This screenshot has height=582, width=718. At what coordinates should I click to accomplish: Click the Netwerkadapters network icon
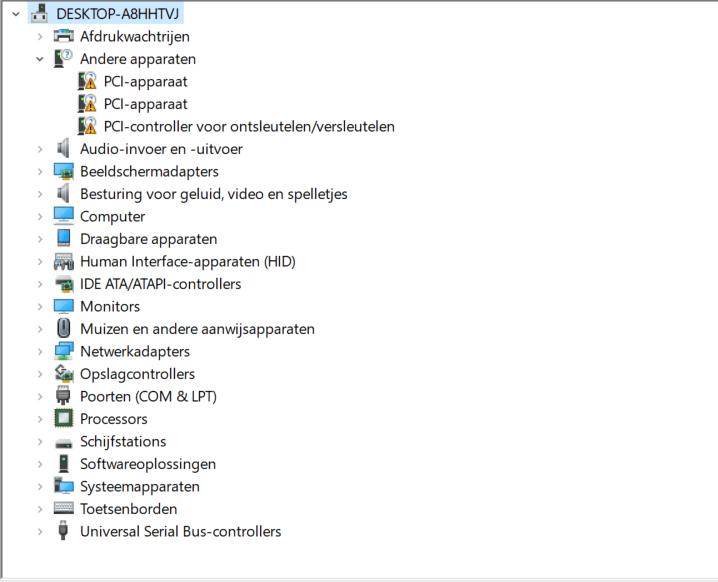coord(63,351)
